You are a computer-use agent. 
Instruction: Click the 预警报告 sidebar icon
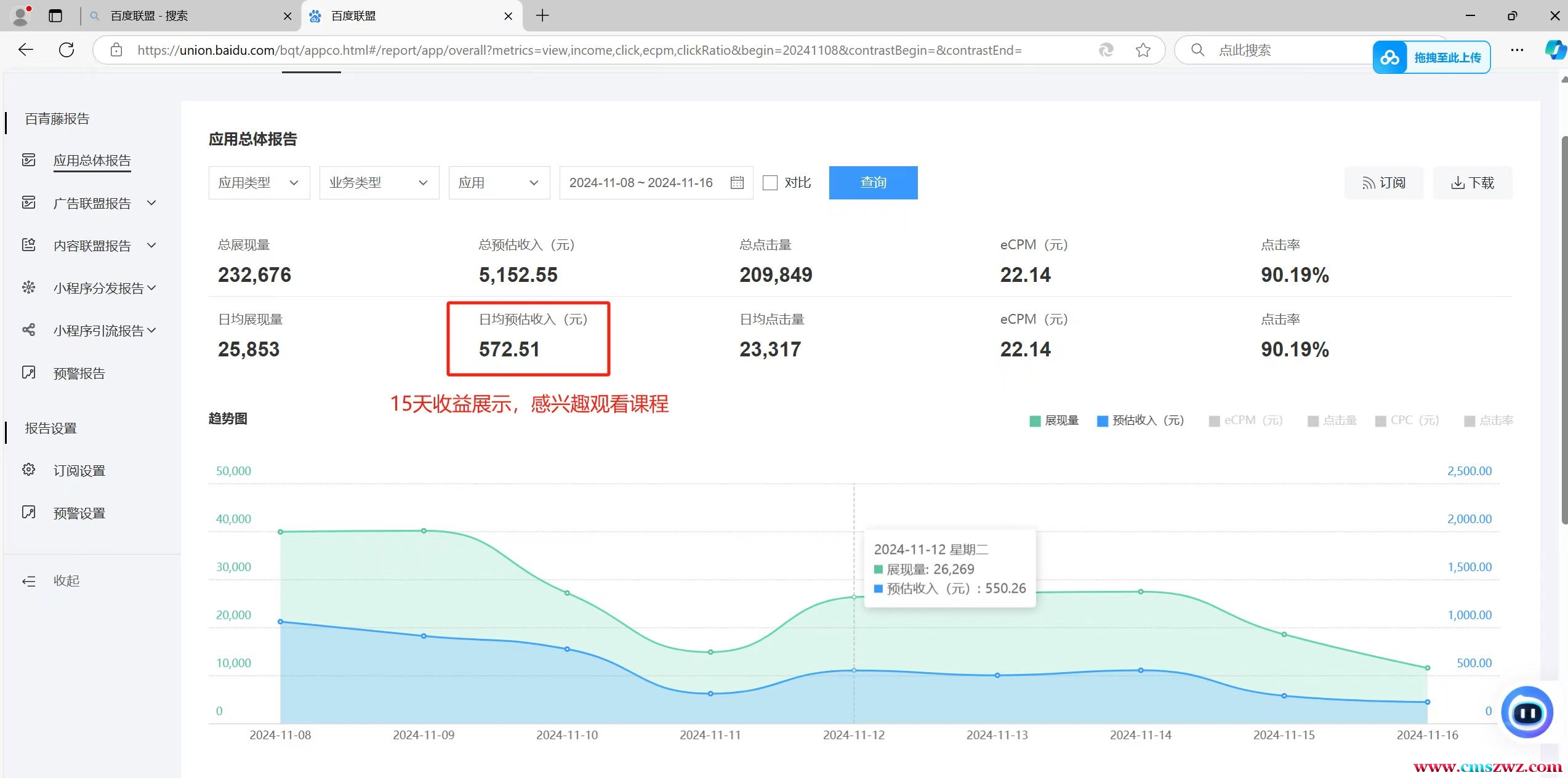point(29,372)
